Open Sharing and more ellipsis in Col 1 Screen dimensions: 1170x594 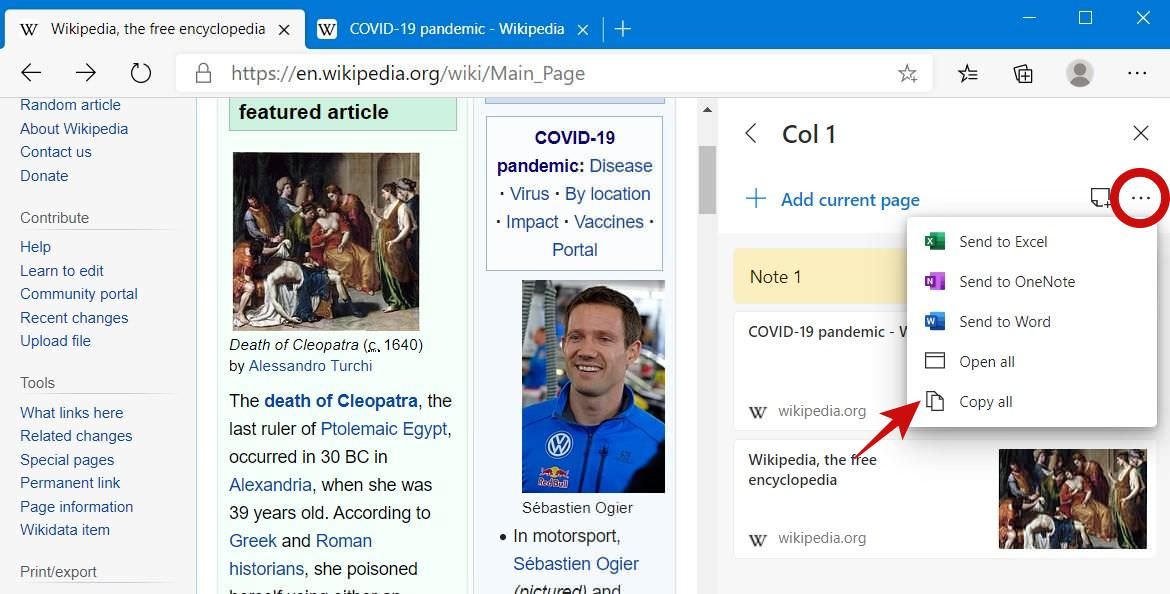click(1140, 198)
